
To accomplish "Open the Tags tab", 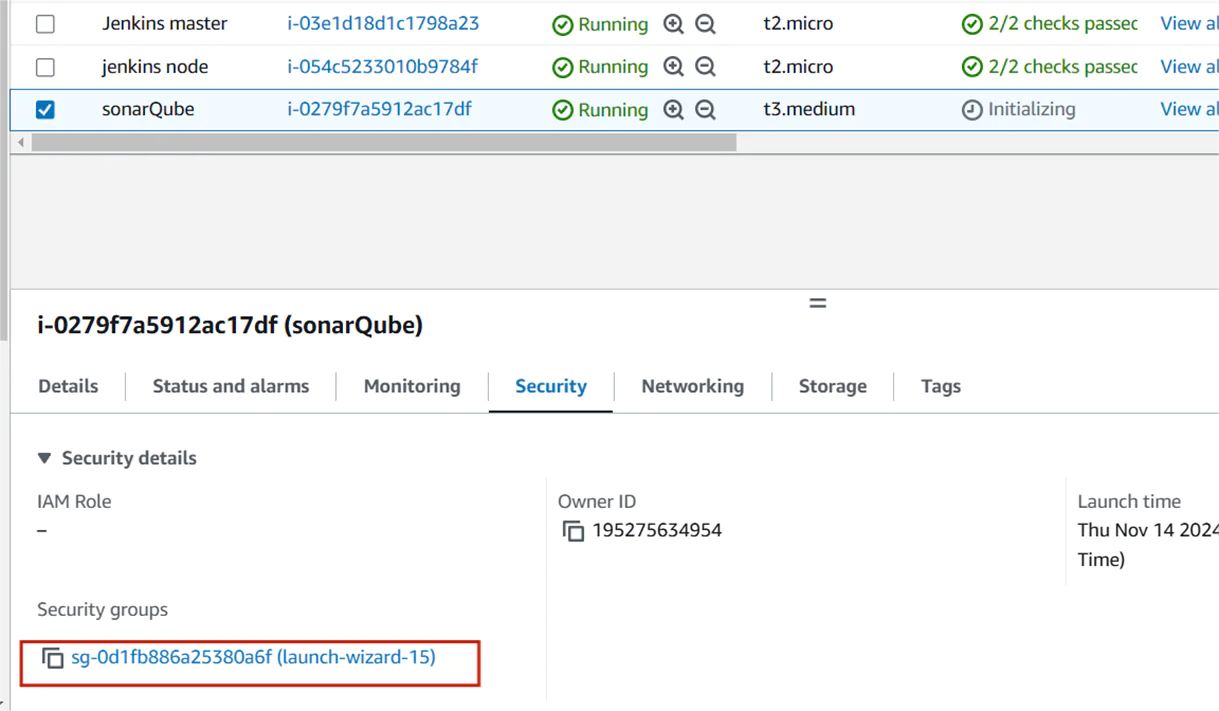I will (x=941, y=386).
